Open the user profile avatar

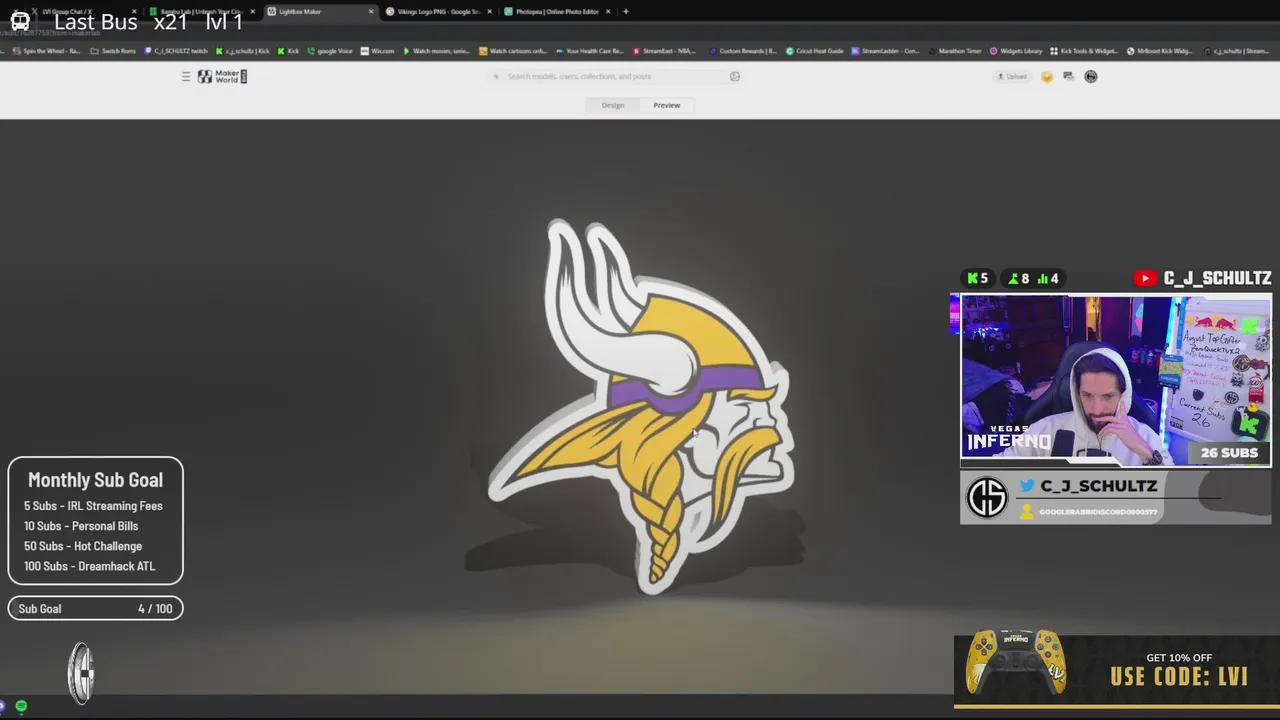(1091, 76)
